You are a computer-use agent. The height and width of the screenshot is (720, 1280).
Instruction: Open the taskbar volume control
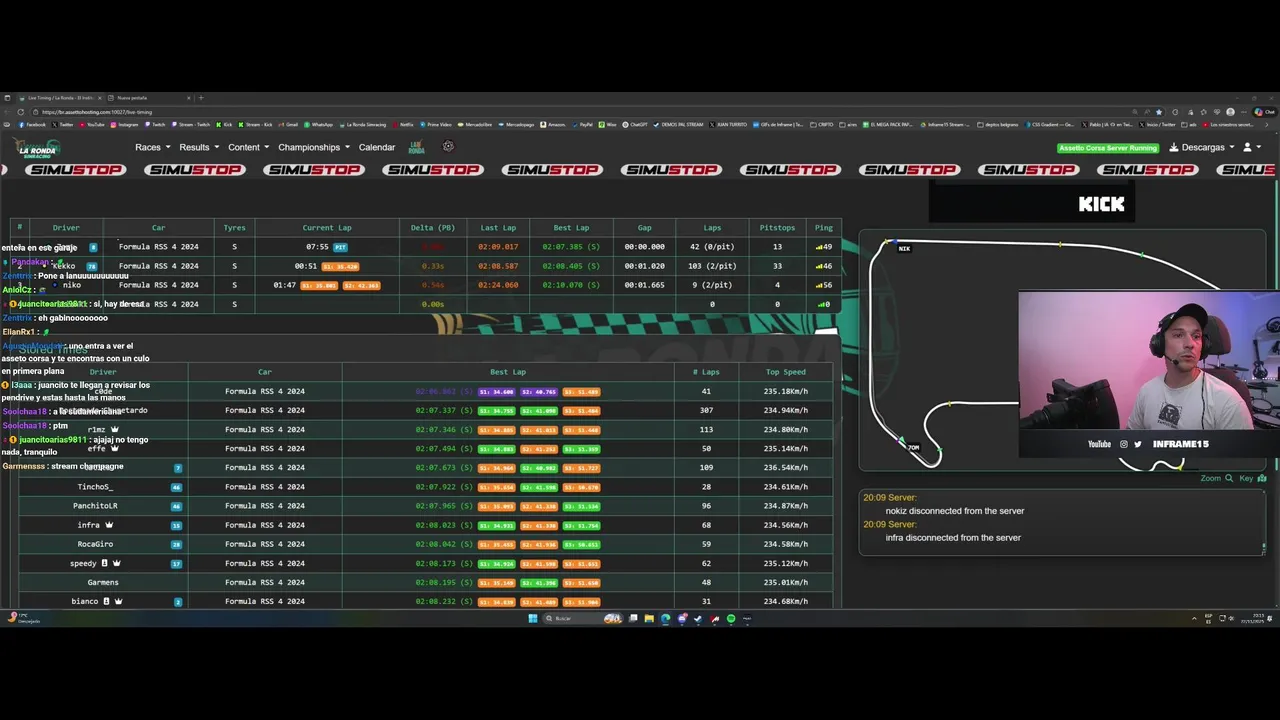click(1231, 618)
